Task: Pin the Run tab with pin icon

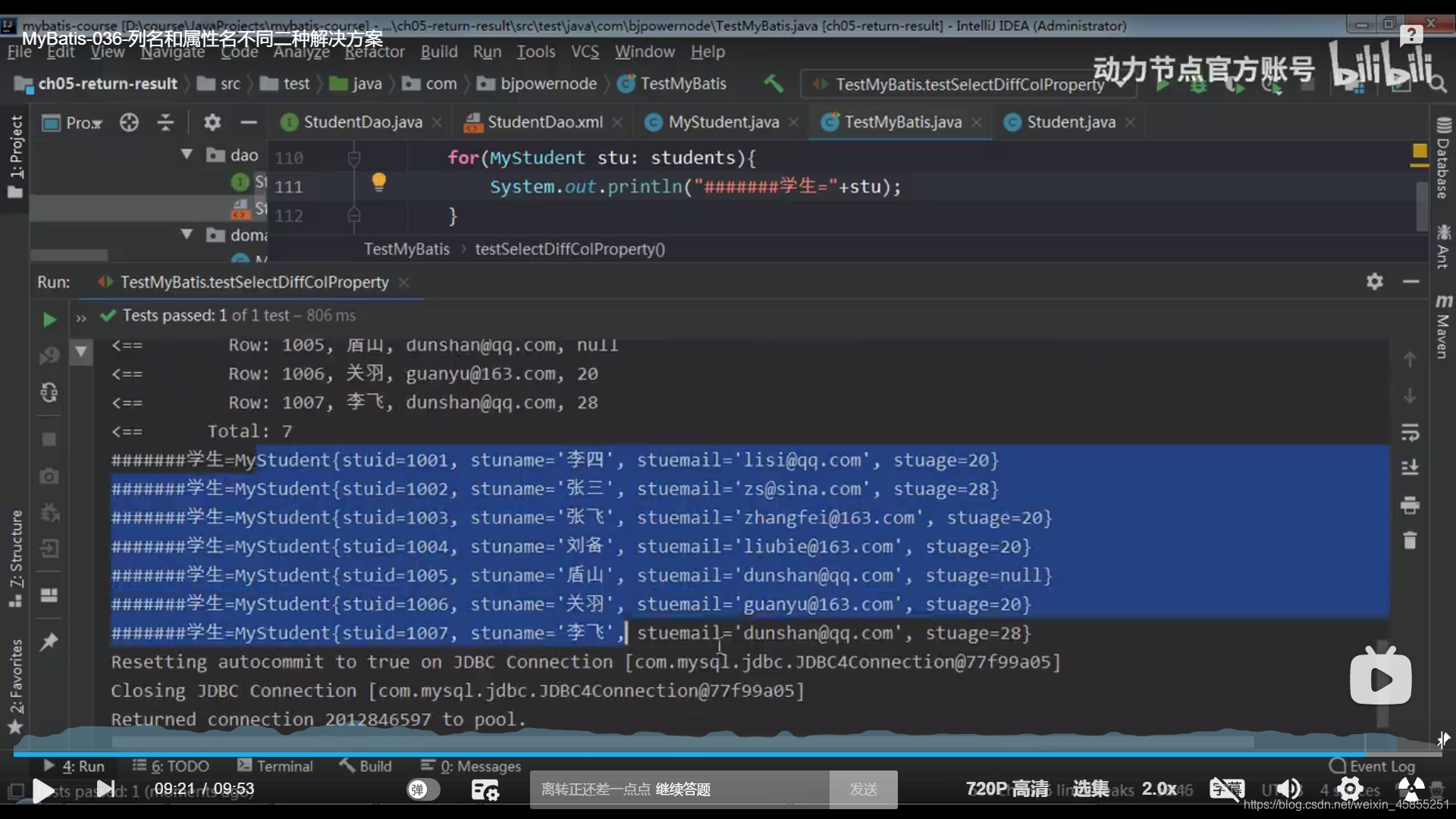Action: [49, 642]
